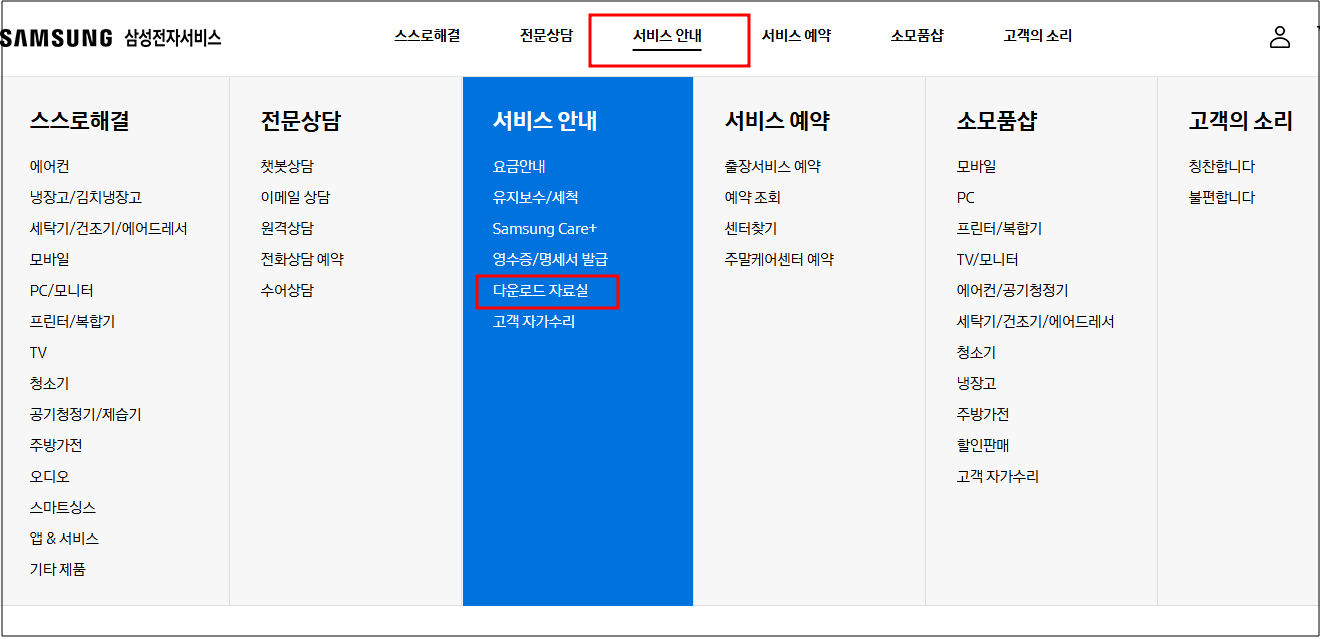The width and height of the screenshot is (1320, 639).
Task: Open 주방가전 in the 소모품샵 column
Action: pos(983,415)
